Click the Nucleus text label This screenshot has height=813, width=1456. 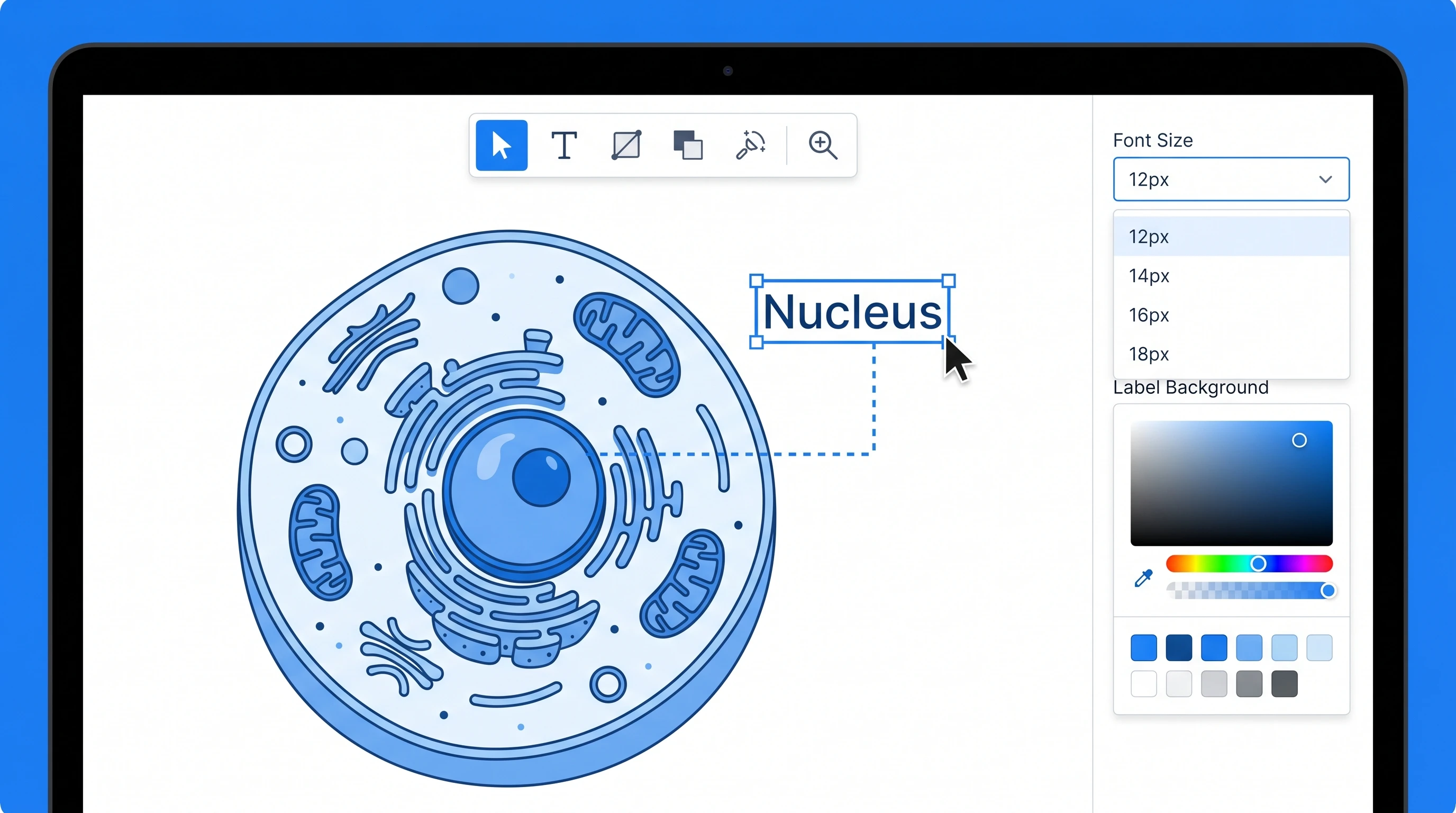point(852,312)
